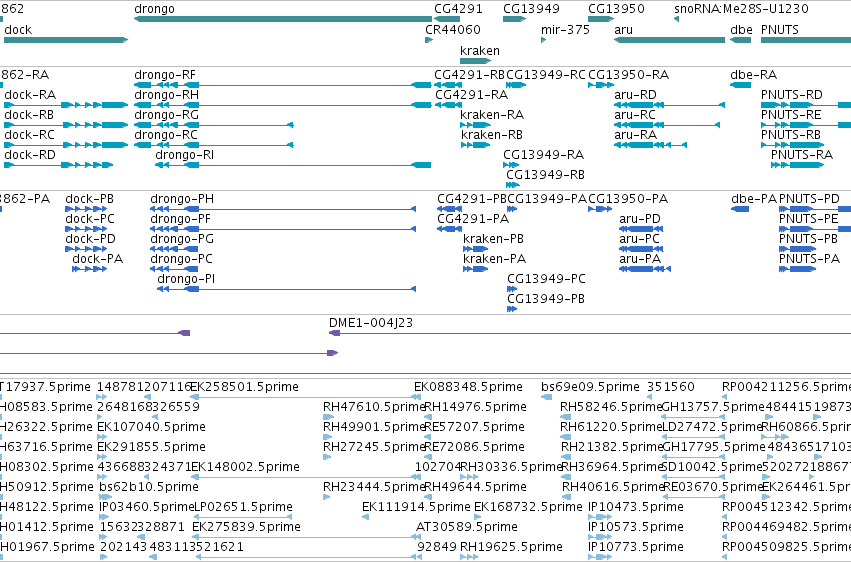Screen dimensions: 851x562
Task: Click protein CG13949-PC
Action: pyautogui.click(x=512, y=290)
